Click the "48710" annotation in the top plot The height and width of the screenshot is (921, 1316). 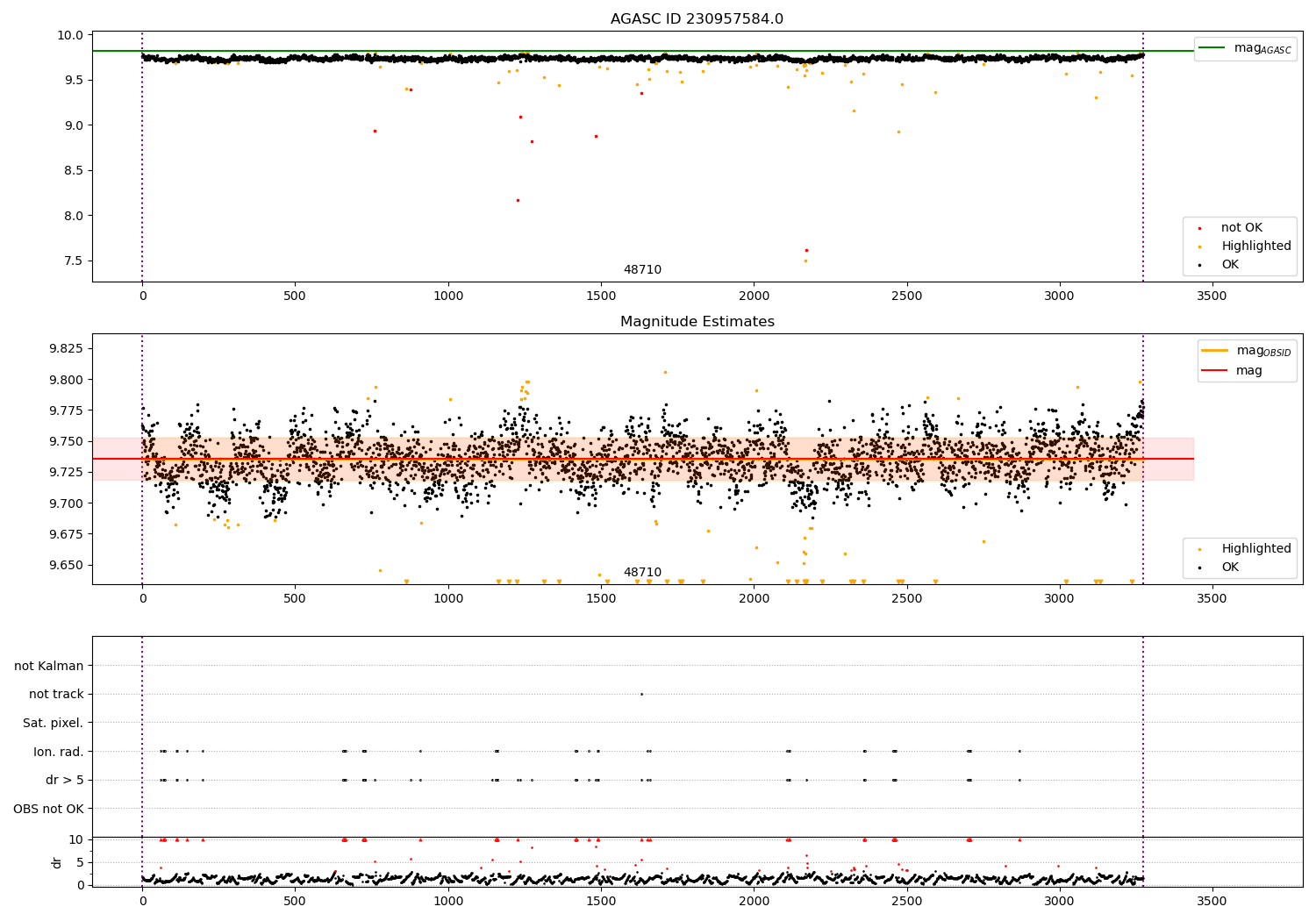(x=642, y=270)
